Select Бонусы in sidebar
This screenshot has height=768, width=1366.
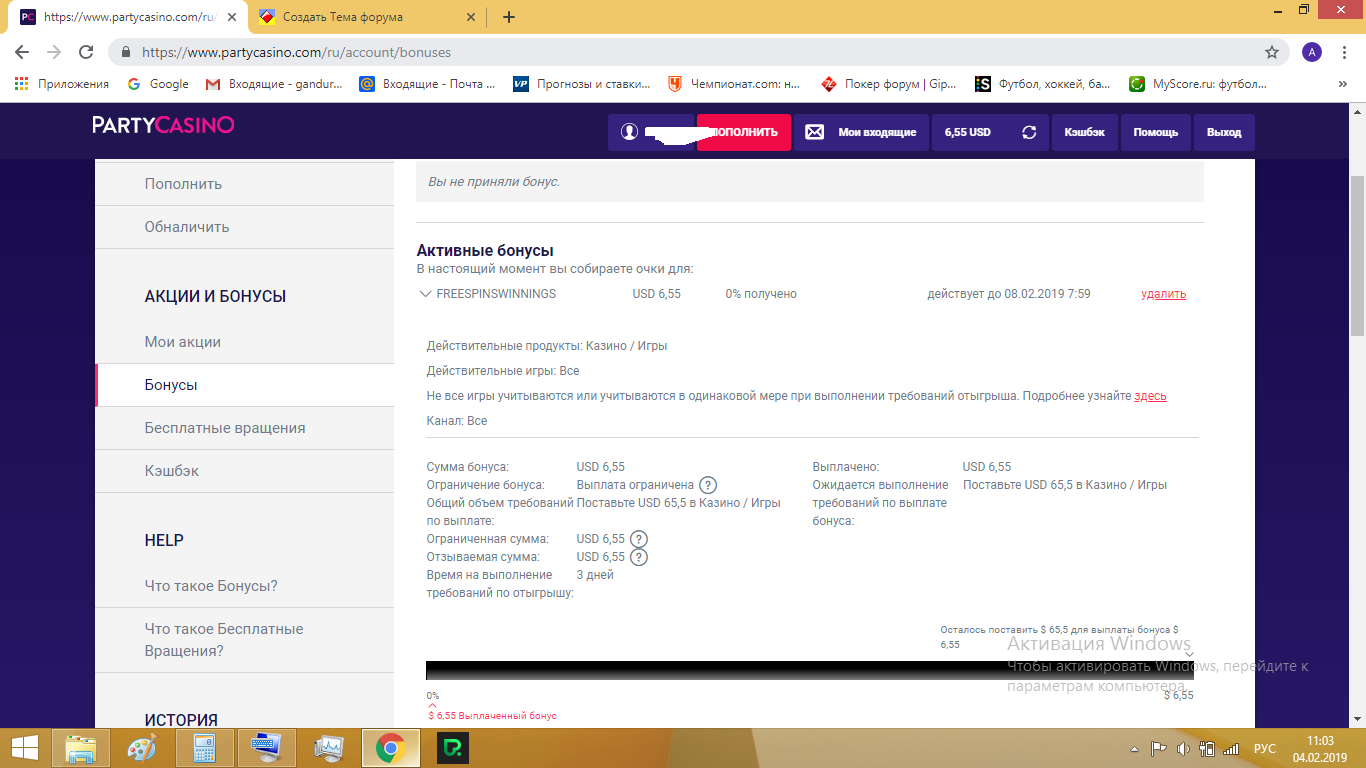pos(244,385)
